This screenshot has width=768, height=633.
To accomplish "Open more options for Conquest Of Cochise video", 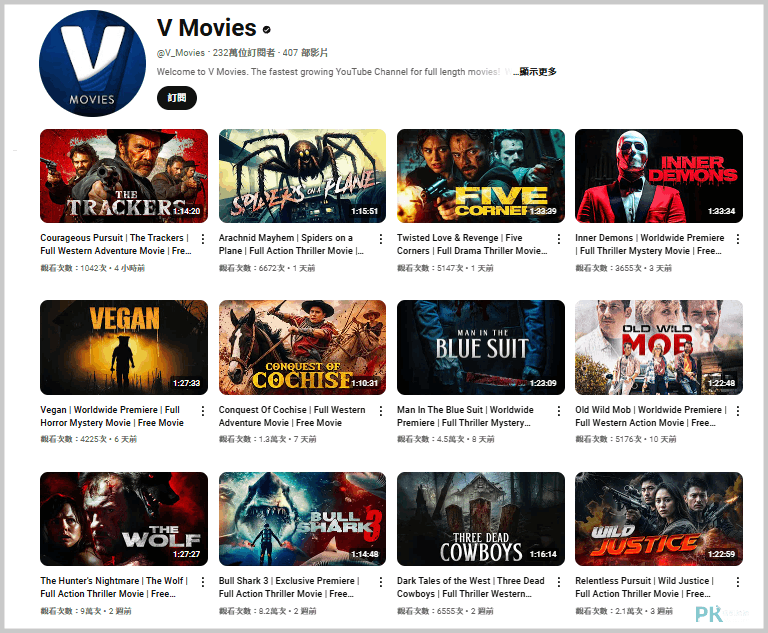I will (381, 411).
